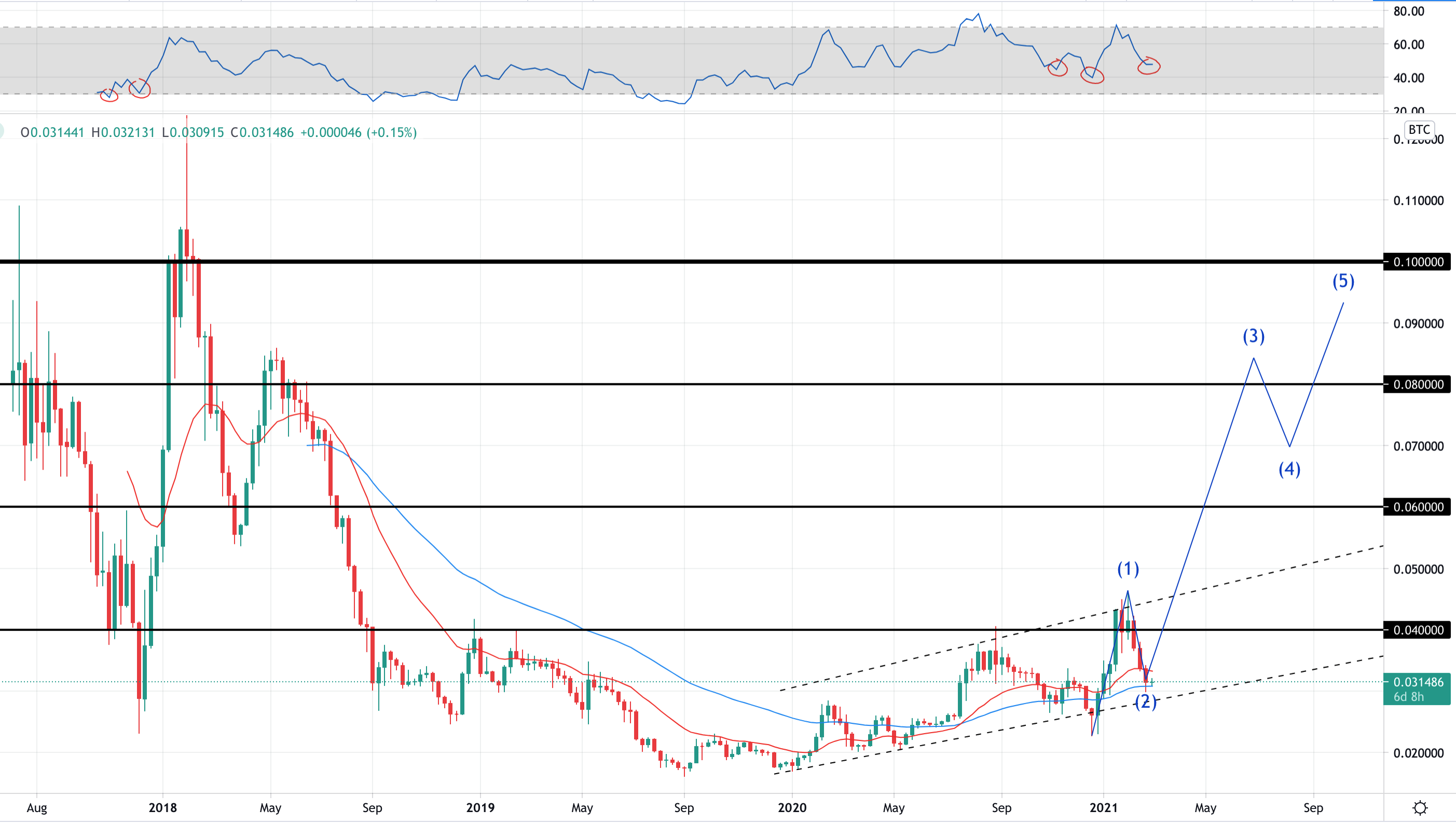Viewport: 1456px width, 824px height.
Task: Select the 0.060000 price level label
Action: click(x=1419, y=507)
